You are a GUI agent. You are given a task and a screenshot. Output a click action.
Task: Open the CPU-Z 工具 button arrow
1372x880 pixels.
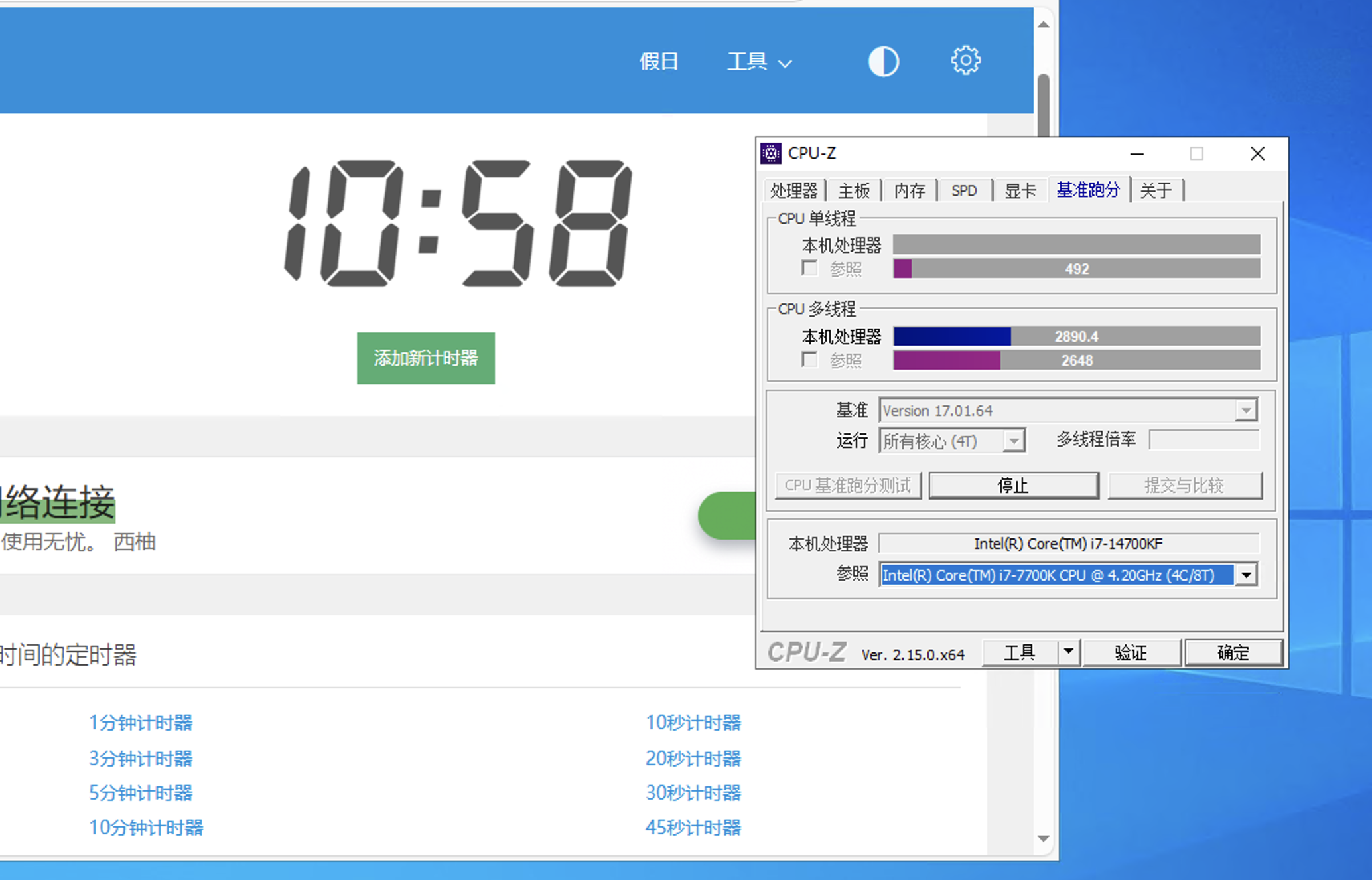[x=1068, y=652]
